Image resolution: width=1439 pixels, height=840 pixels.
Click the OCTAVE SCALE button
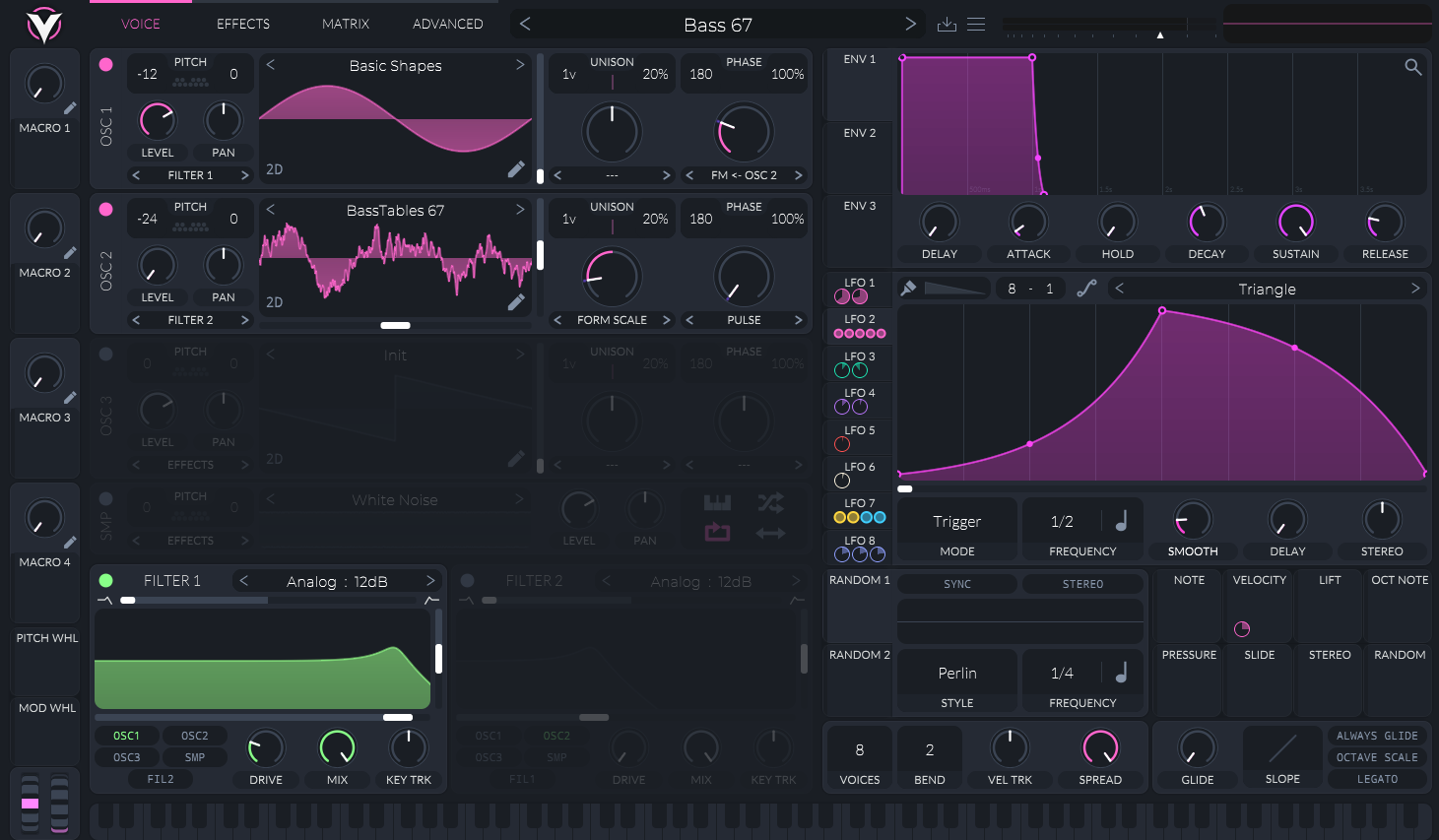click(1377, 757)
